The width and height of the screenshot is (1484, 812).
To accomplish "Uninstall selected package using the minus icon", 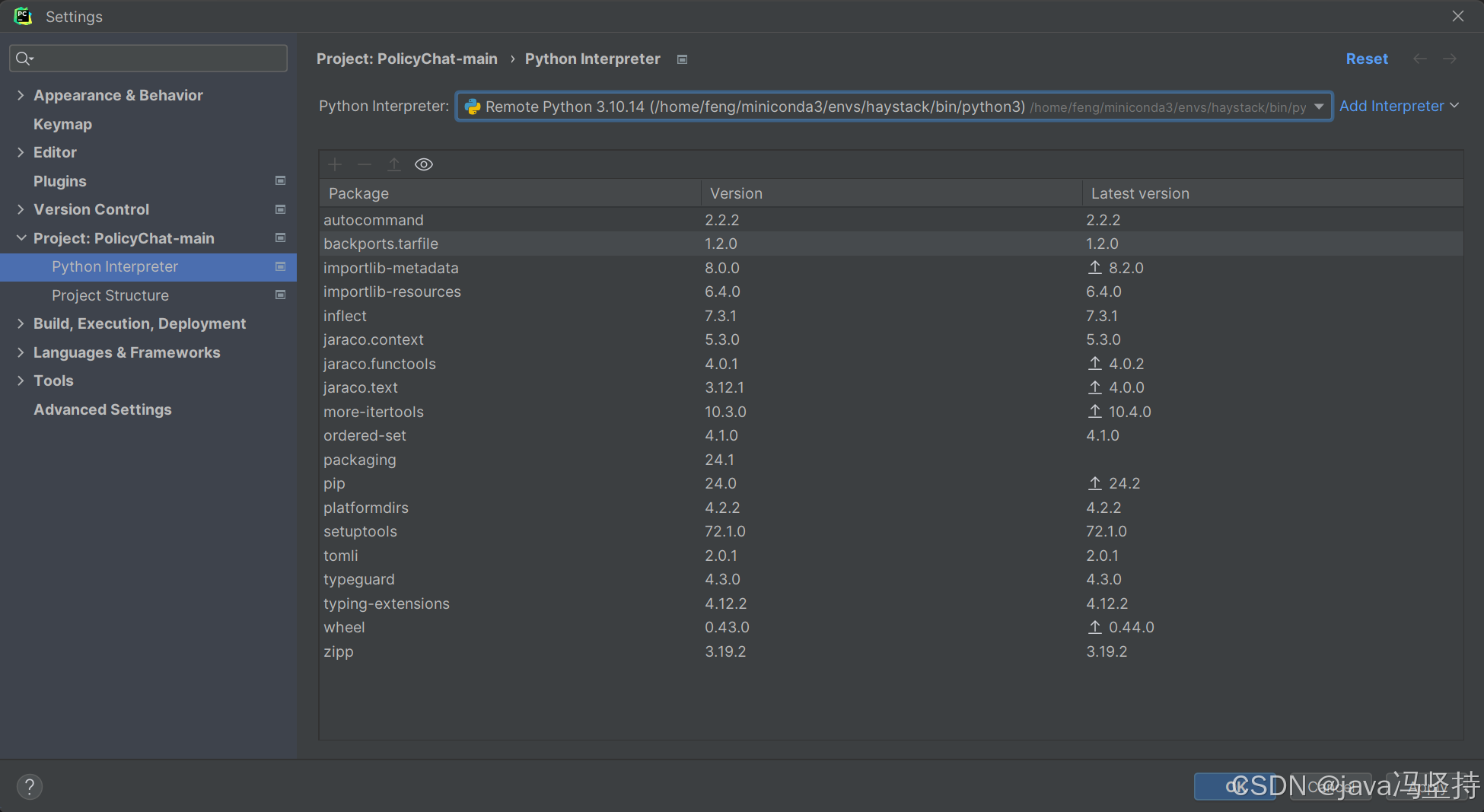I will (x=364, y=164).
